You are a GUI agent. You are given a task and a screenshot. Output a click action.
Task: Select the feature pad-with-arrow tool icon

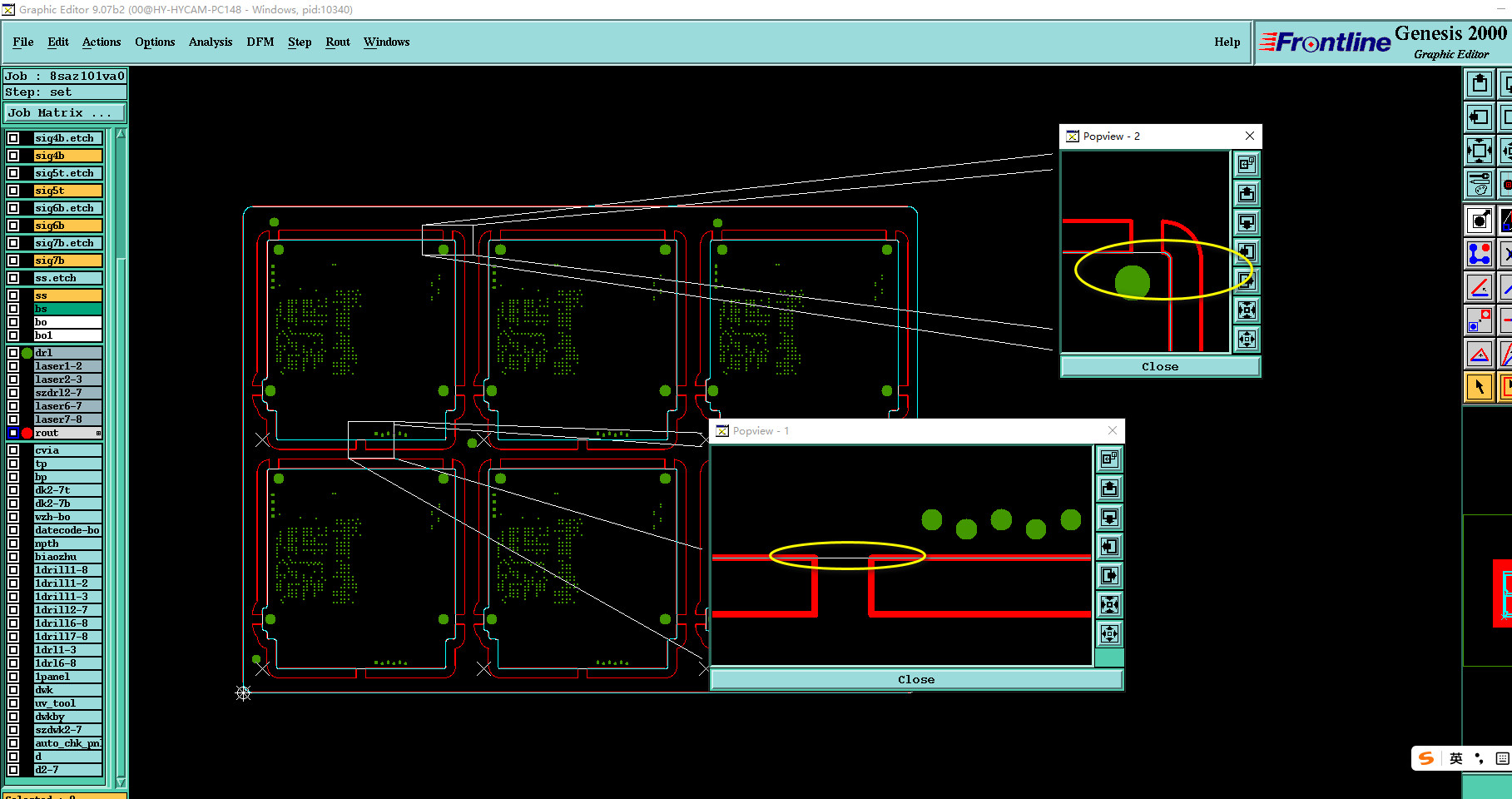(1479, 221)
